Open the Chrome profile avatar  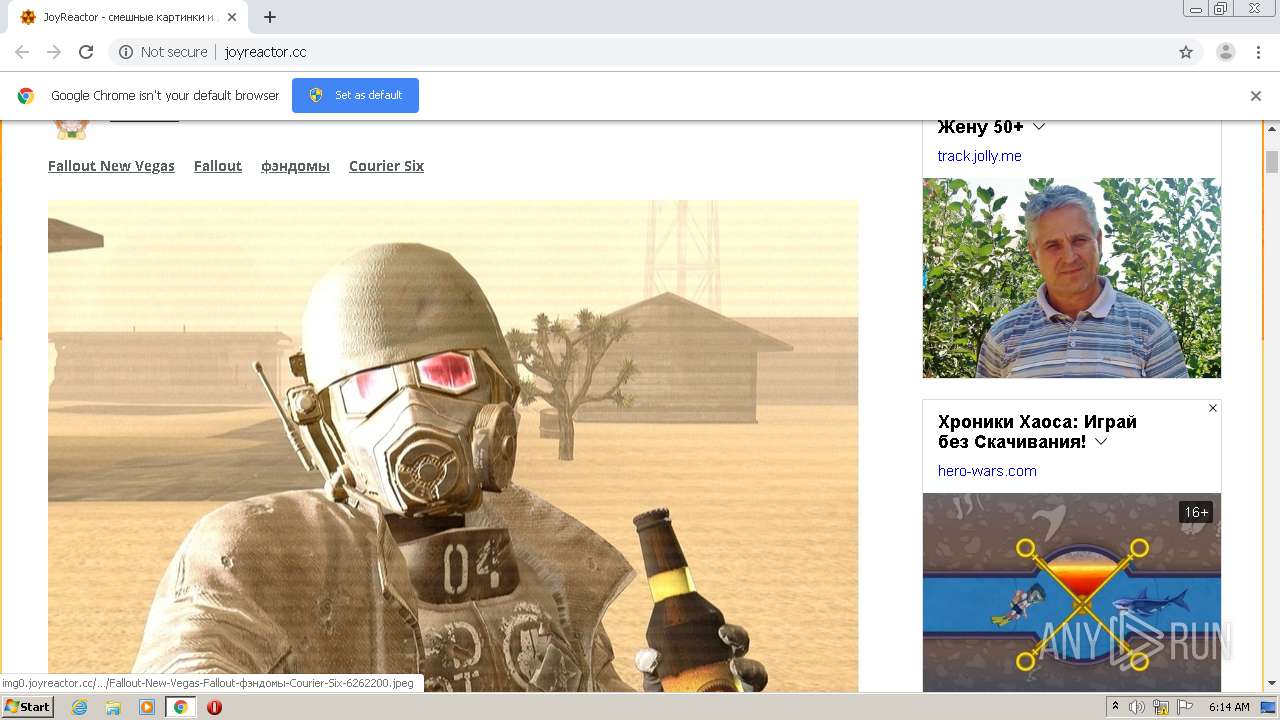click(x=1226, y=52)
